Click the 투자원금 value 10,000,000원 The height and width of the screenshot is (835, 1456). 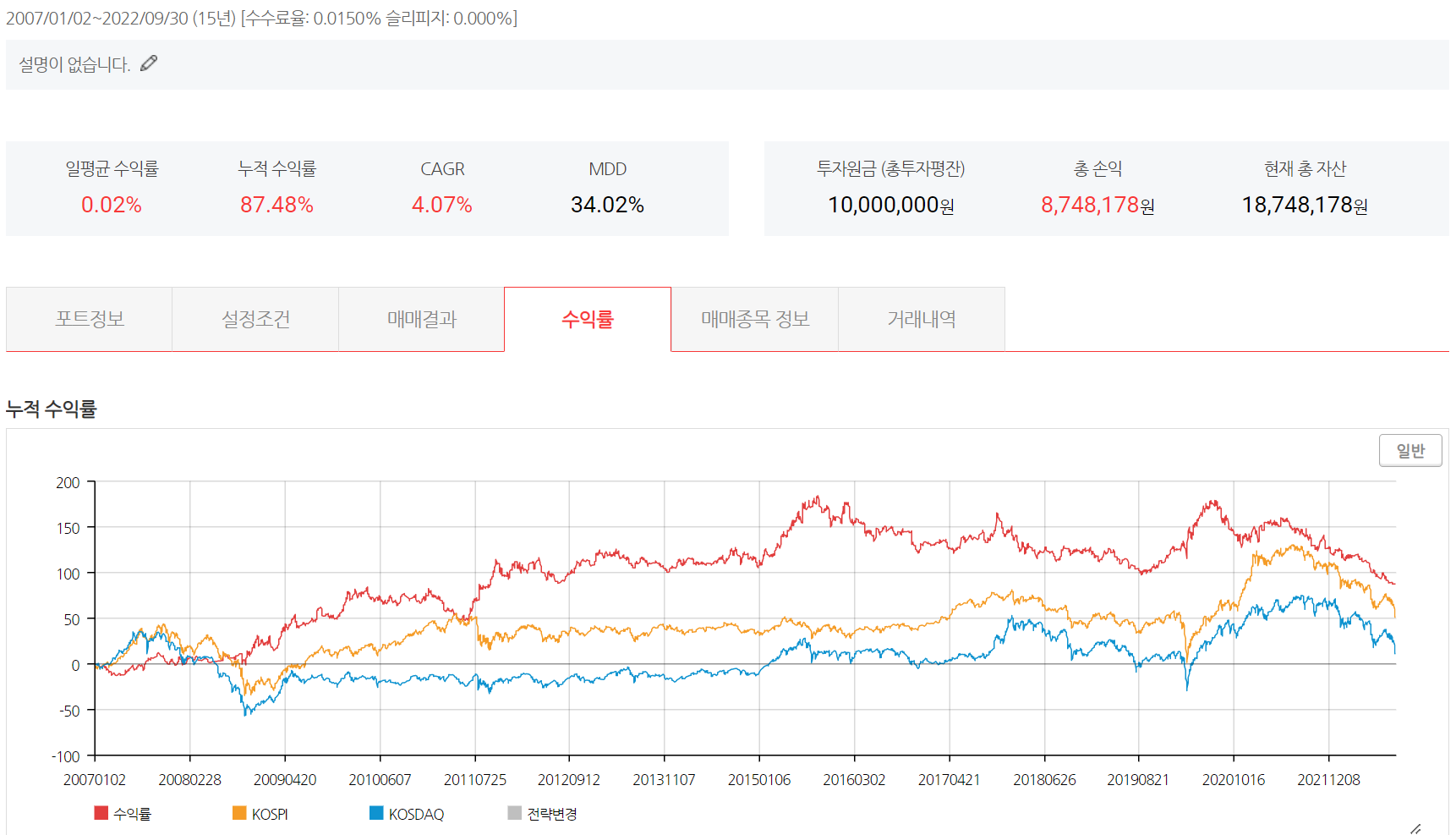coord(891,205)
